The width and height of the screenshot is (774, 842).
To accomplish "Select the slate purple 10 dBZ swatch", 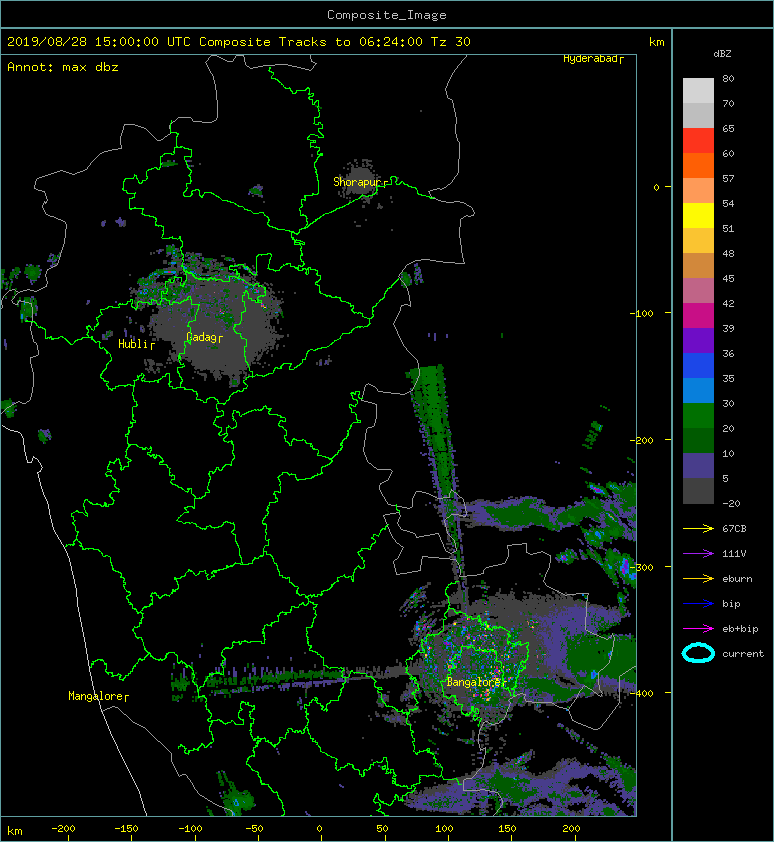I will point(698,465).
